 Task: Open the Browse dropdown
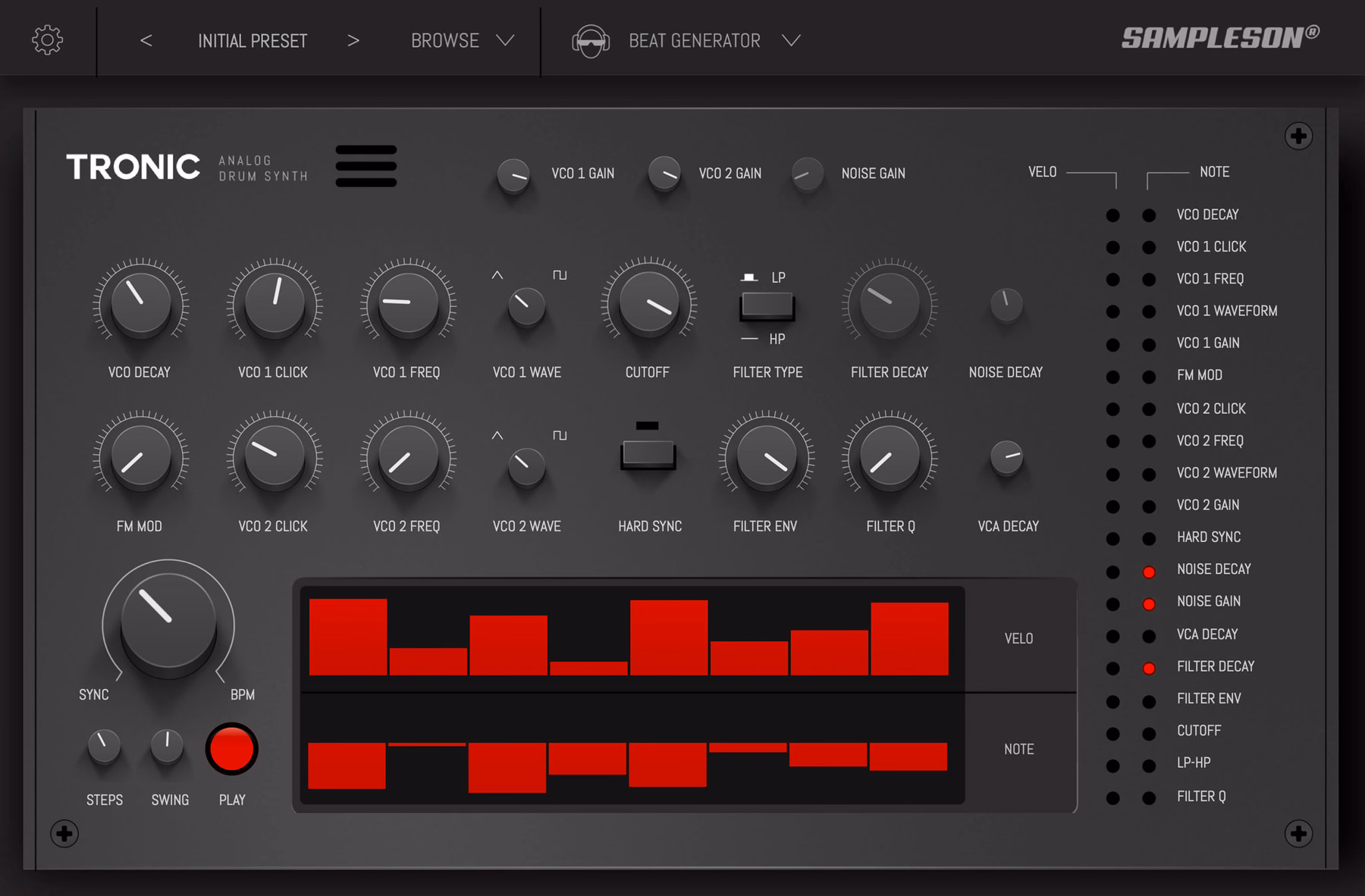(x=462, y=40)
